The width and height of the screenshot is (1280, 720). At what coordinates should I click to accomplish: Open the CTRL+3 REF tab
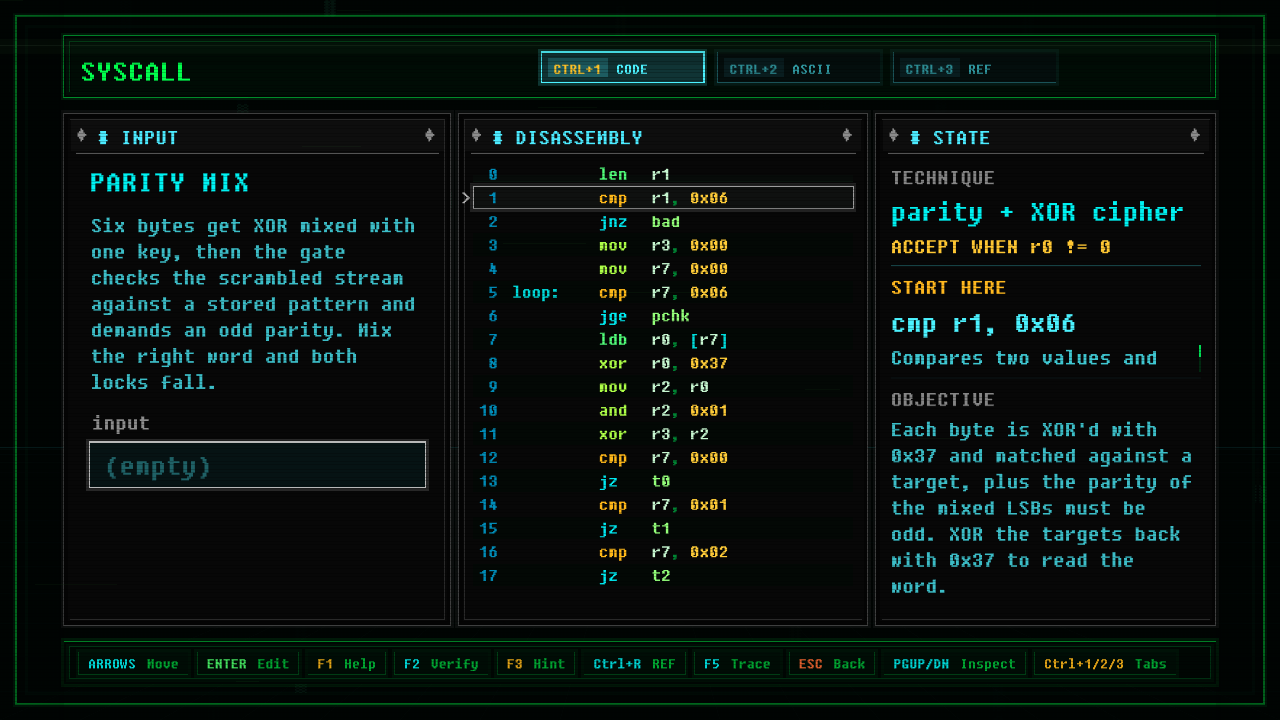(x=974, y=68)
